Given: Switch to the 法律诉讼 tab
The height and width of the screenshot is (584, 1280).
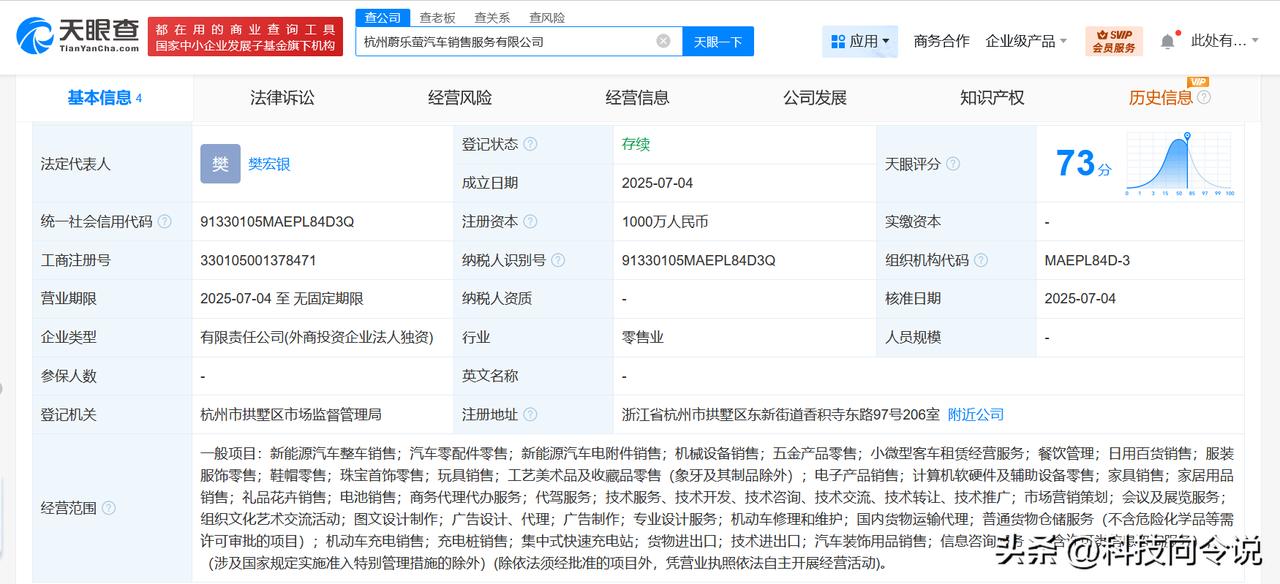Looking at the screenshot, I should [x=282, y=97].
